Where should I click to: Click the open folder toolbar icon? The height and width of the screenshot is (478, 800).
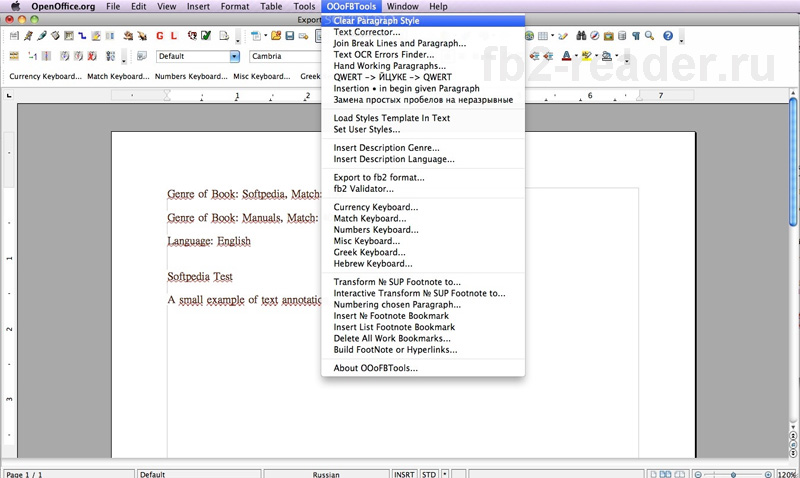click(x=276, y=36)
